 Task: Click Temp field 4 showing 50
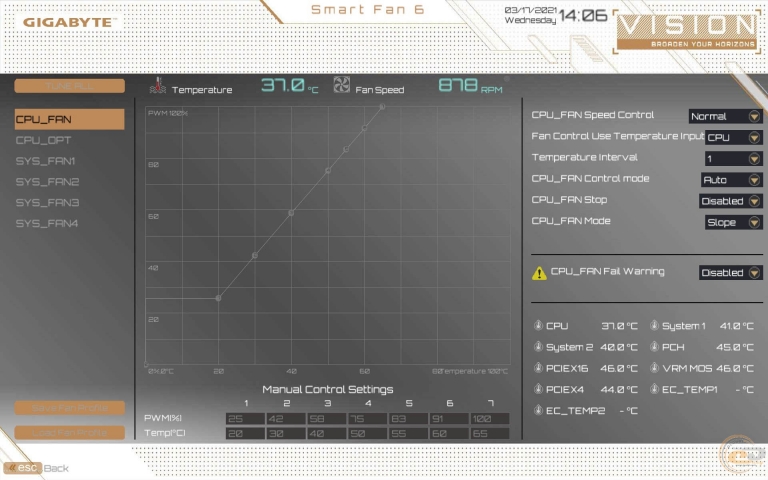[367, 433]
